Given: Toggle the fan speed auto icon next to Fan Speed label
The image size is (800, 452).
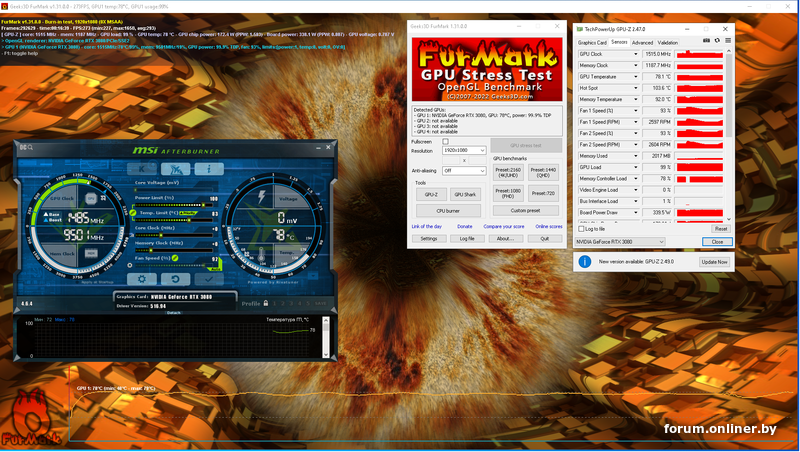Looking at the screenshot, I should click(175, 258).
